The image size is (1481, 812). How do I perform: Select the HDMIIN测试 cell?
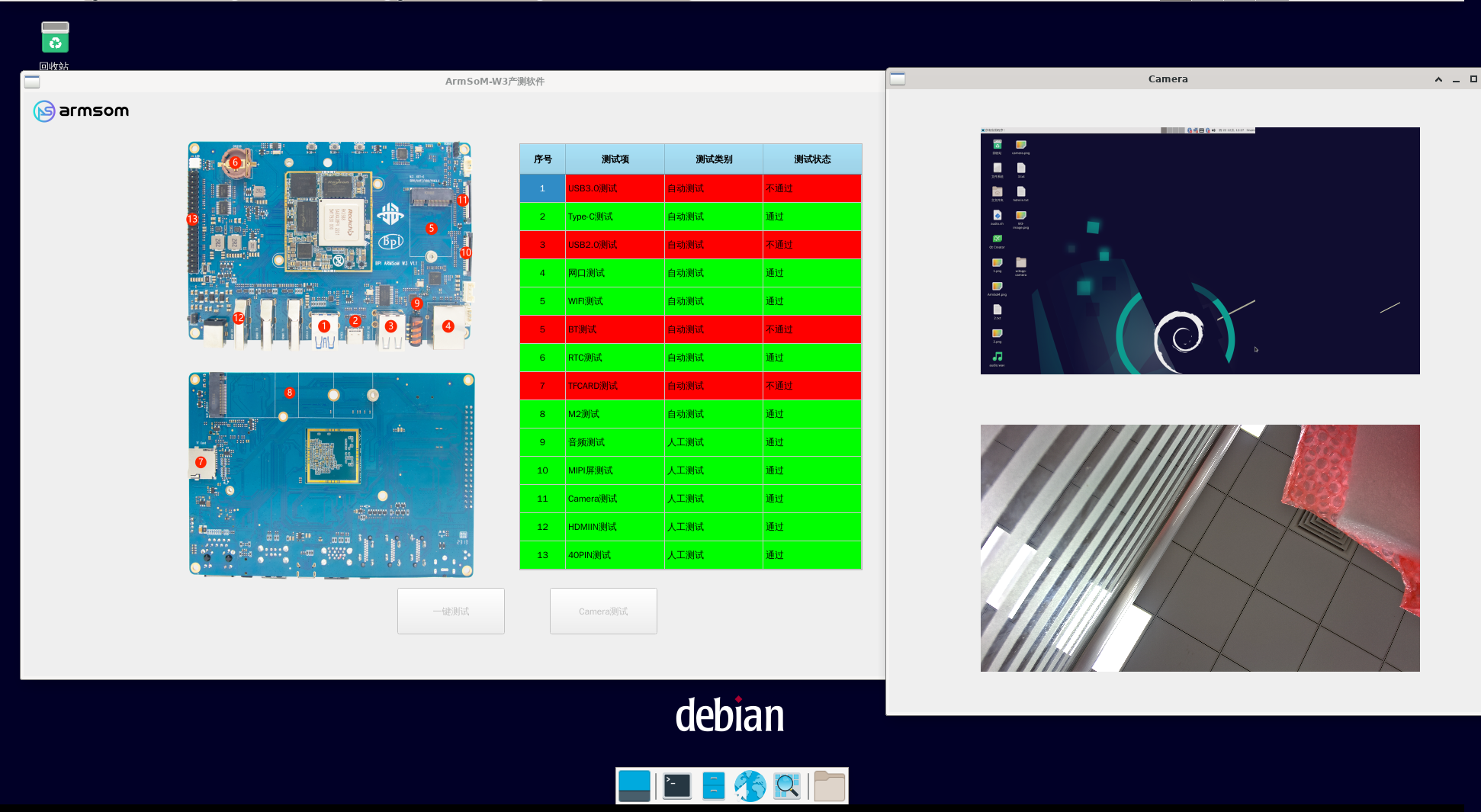click(x=615, y=527)
